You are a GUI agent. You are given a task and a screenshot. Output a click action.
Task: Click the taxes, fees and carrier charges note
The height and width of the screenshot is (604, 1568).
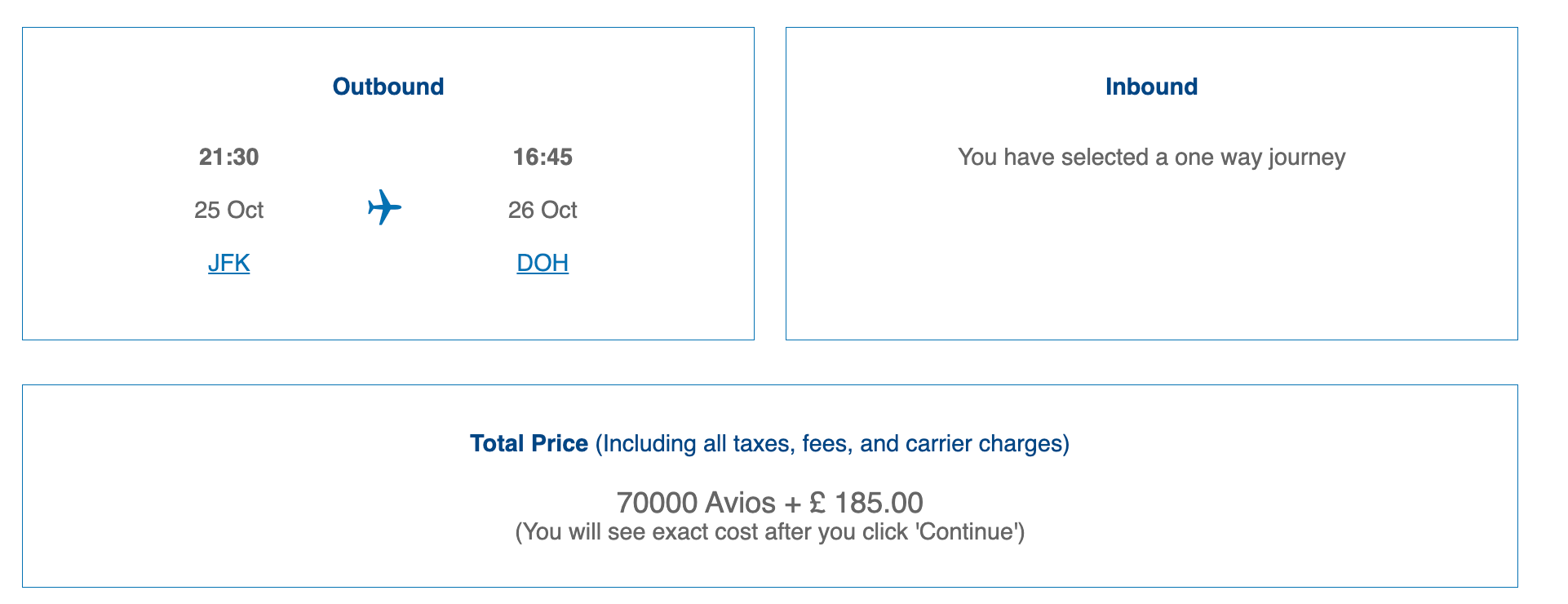point(832,443)
